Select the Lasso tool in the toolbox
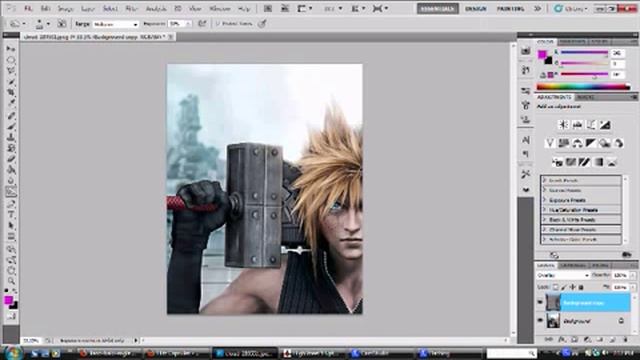 click(x=11, y=71)
